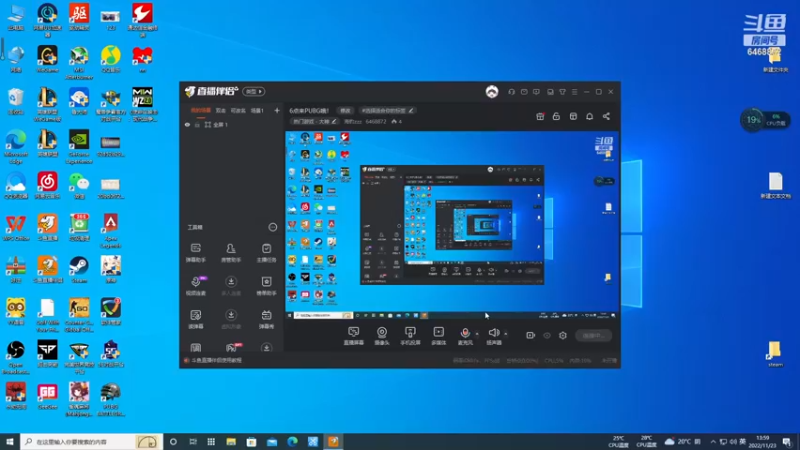The width and height of the screenshot is (800, 450).
Task: Click the share icon above preview
Action: pos(606,116)
